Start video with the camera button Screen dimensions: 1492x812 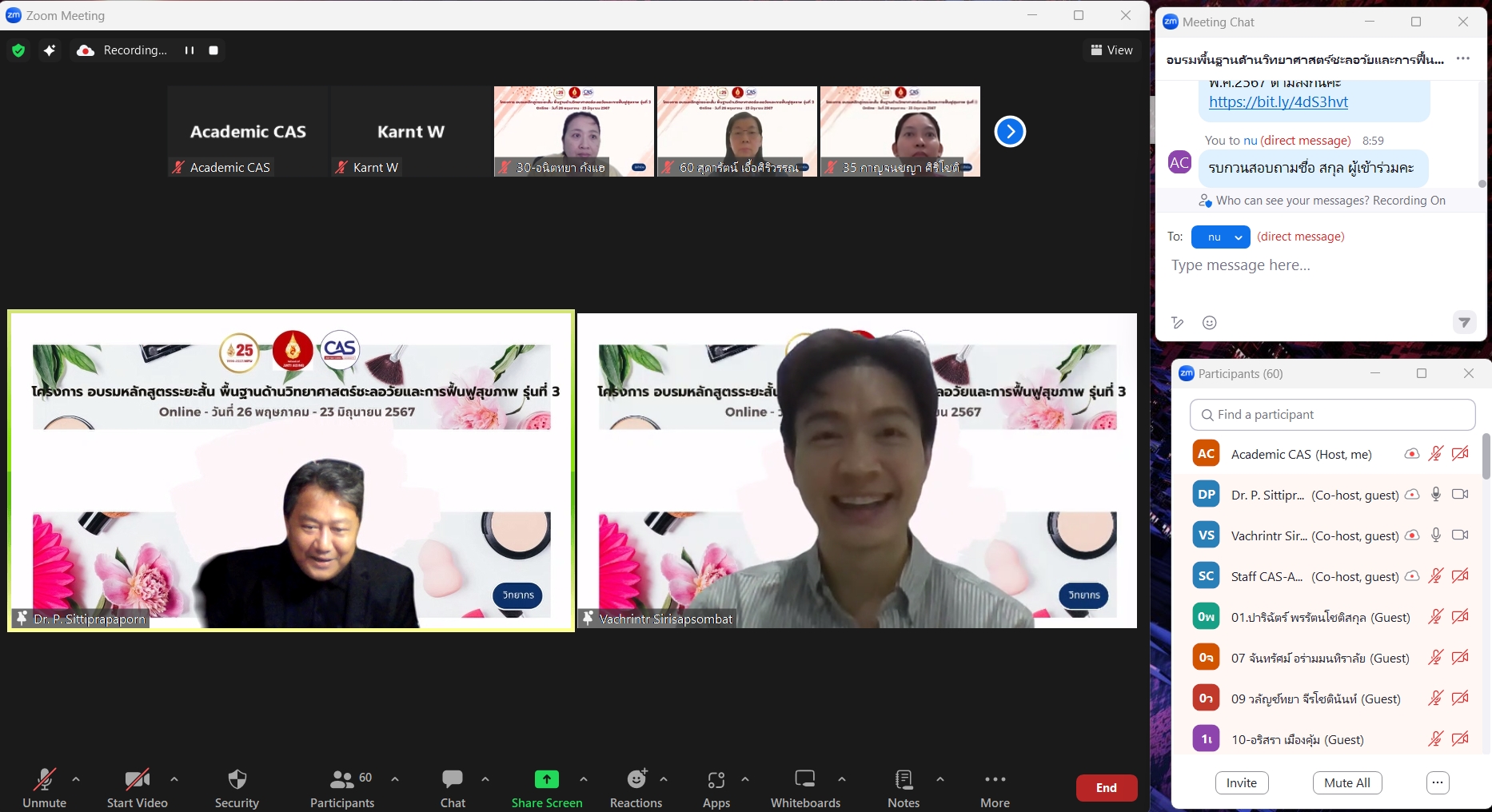137,787
